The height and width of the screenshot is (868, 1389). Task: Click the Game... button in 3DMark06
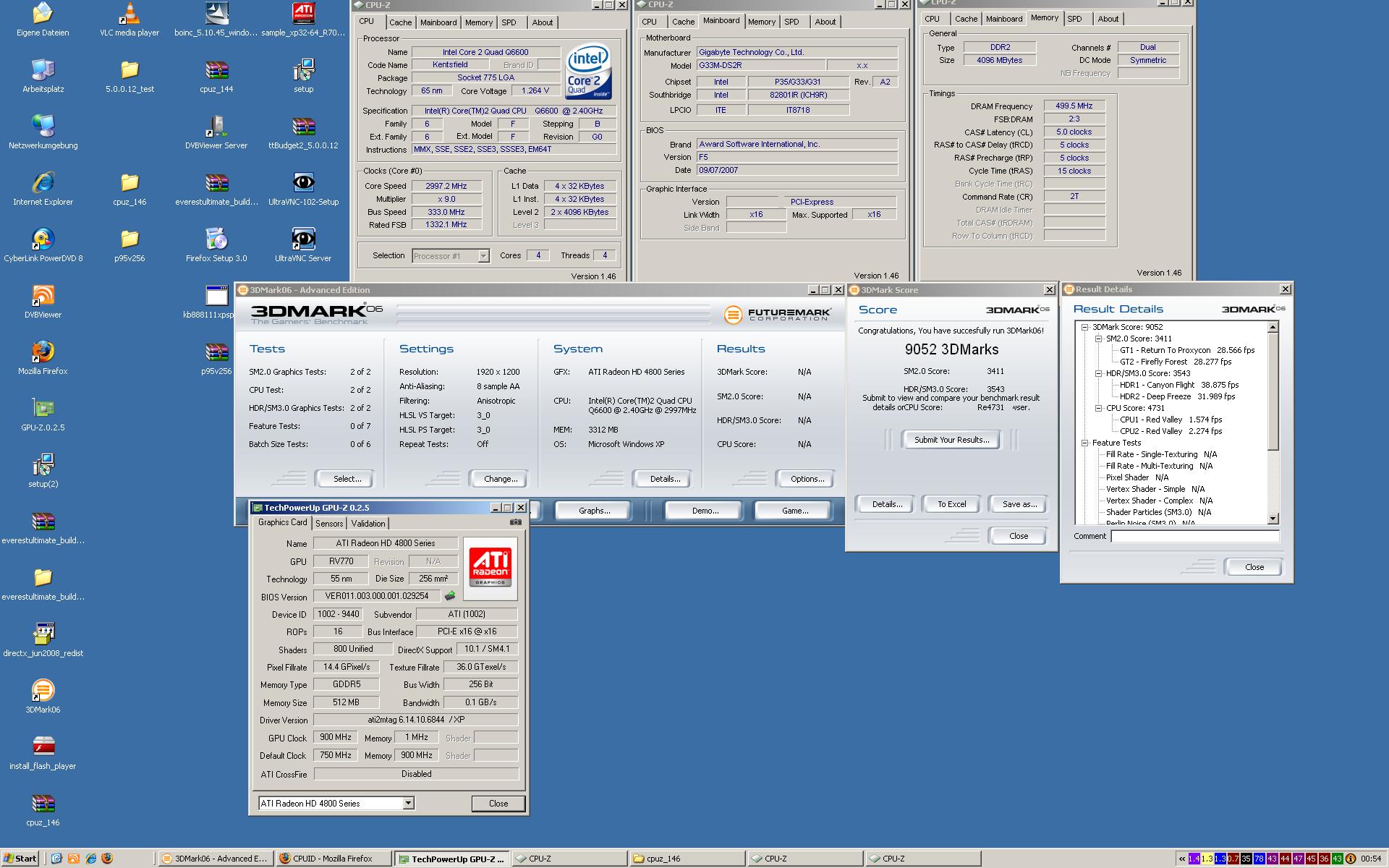795,511
